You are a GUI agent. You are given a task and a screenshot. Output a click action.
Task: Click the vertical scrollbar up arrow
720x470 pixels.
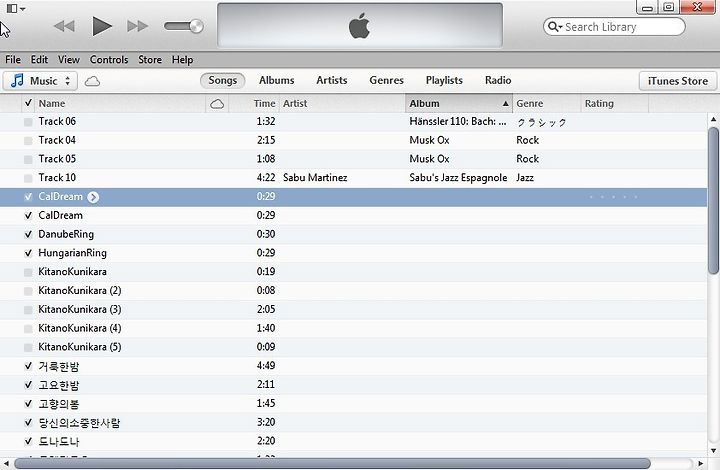click(713, 119)
